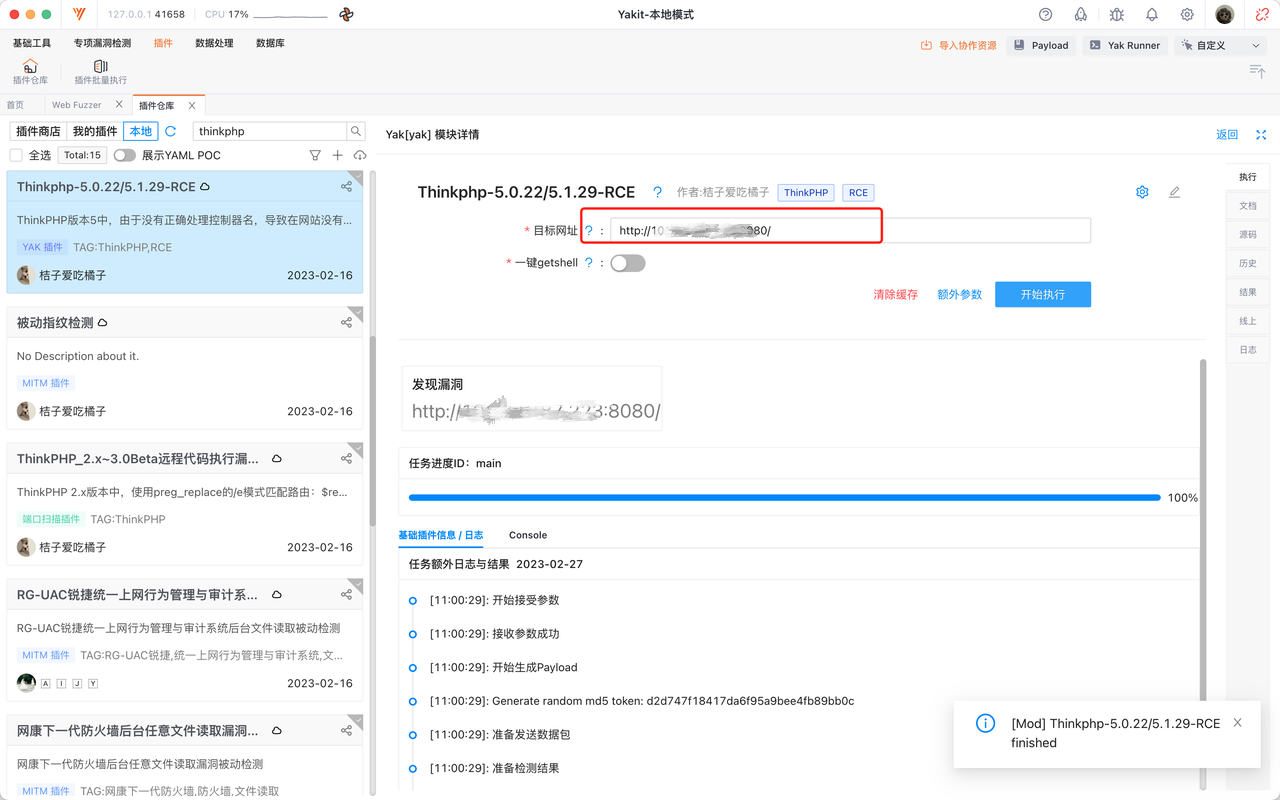Open the Console tab
This screenshot has height=800, width=1280.
(528, 535)
